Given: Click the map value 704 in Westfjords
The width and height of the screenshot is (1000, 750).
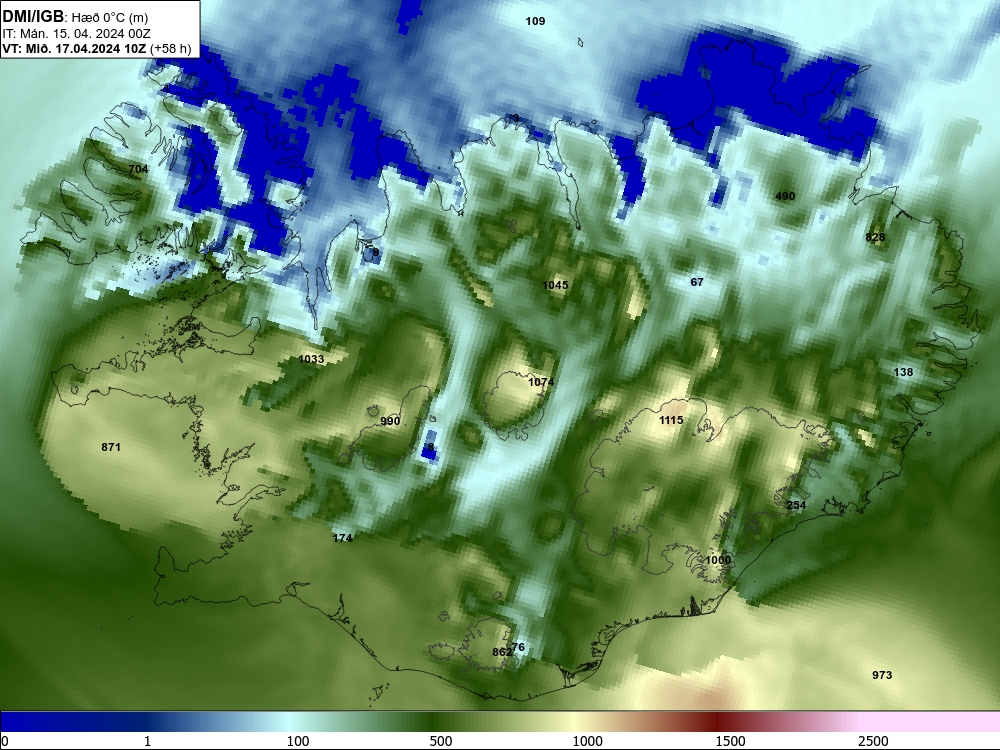Looking at the screenshot, I should coord(138,169).
